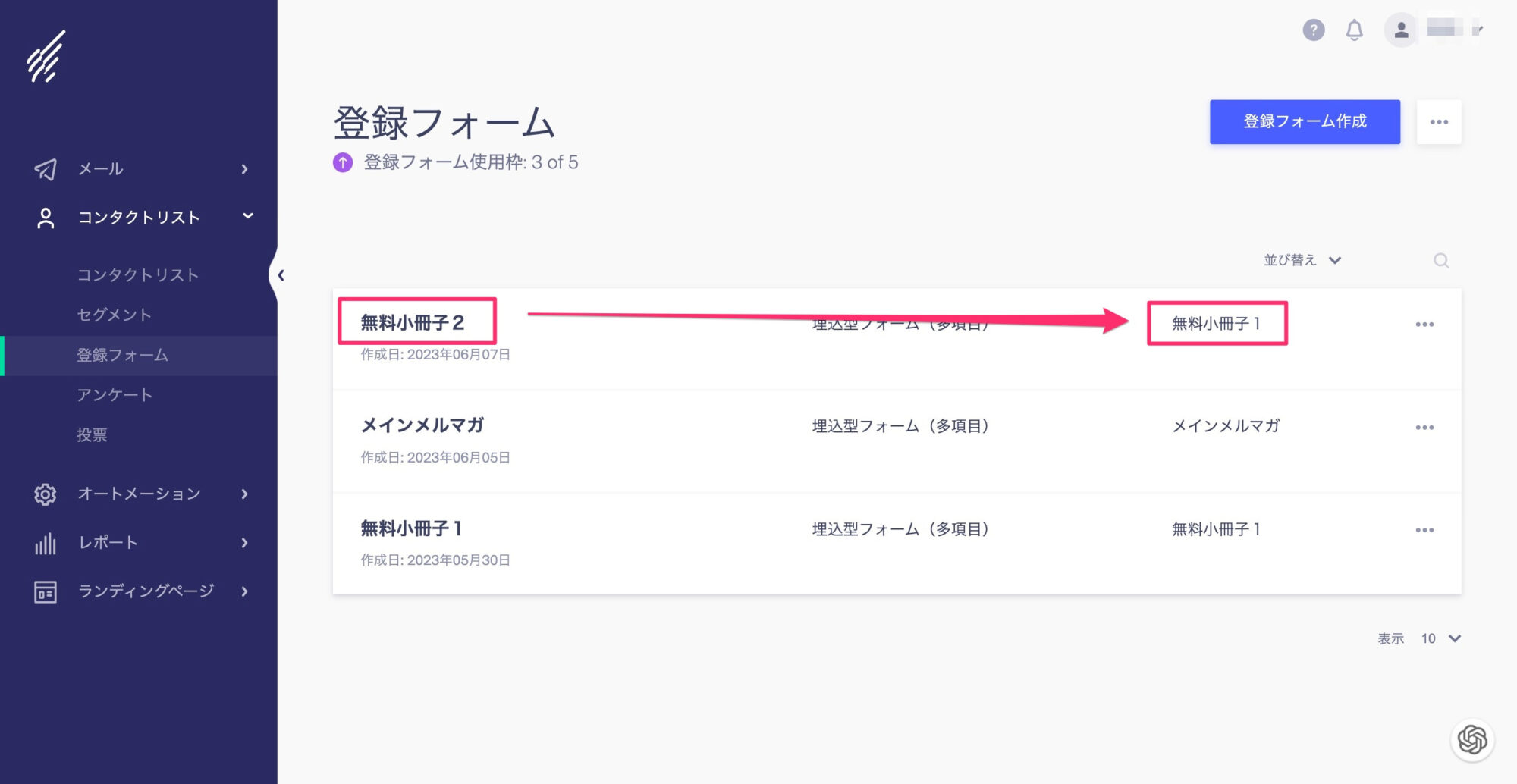Image resolution: width=1517 pixels, height=784 pixels.
Task: Click the bar chart レポート icon
Action: coord(46,543)
